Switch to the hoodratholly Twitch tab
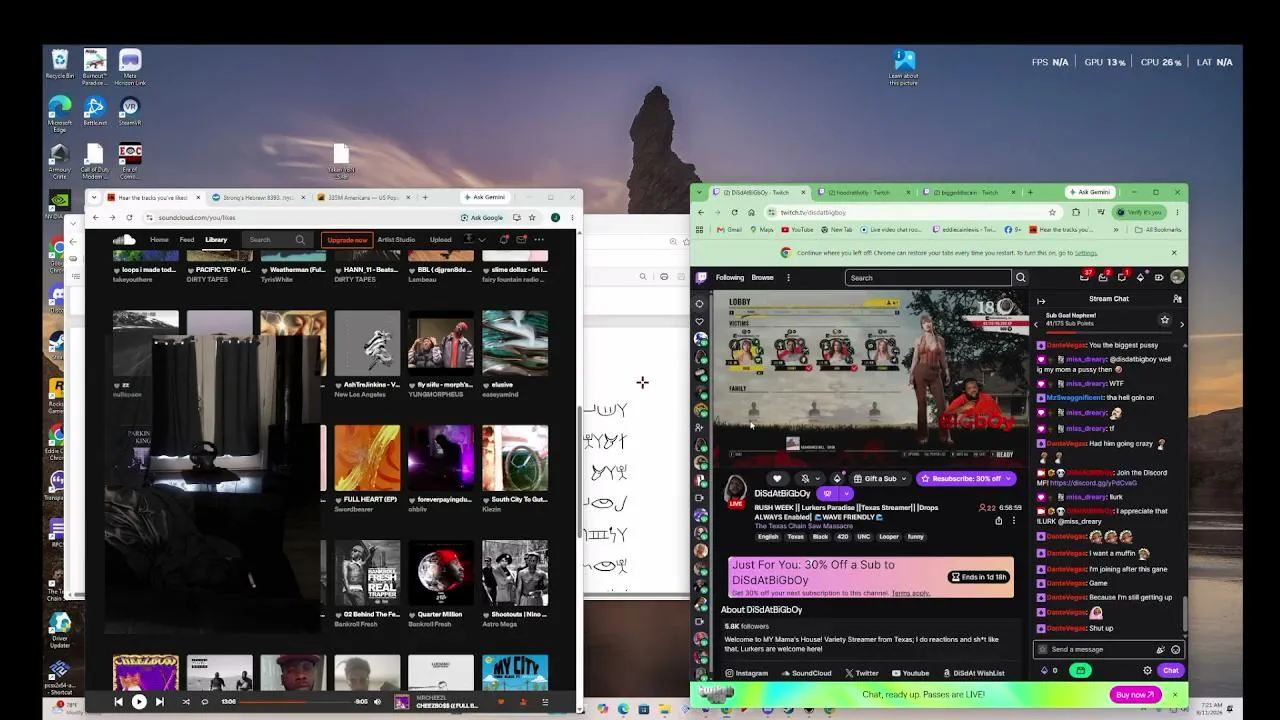The width and height of the screenshot is (1280, 720). (x=864, y=192)
